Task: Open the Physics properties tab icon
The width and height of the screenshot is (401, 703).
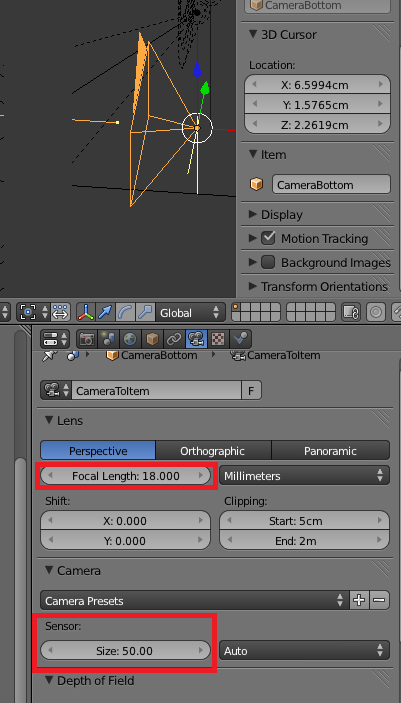Action: [240, 339]
